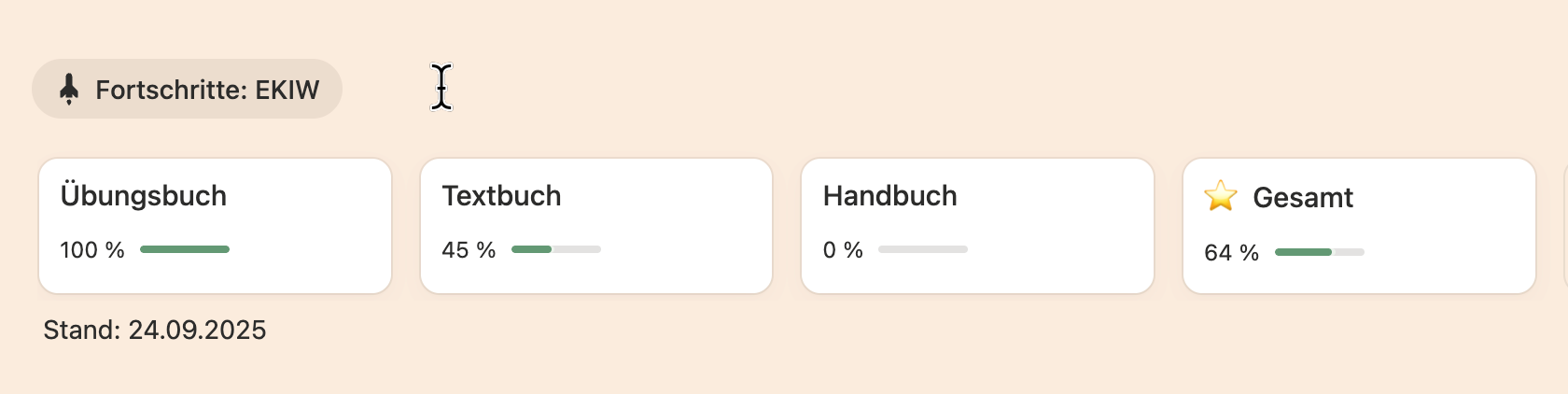Viewport: 1568px width, 394px height.
Task: Click the Handbuch card heading
Action: [x=889, y=196]
